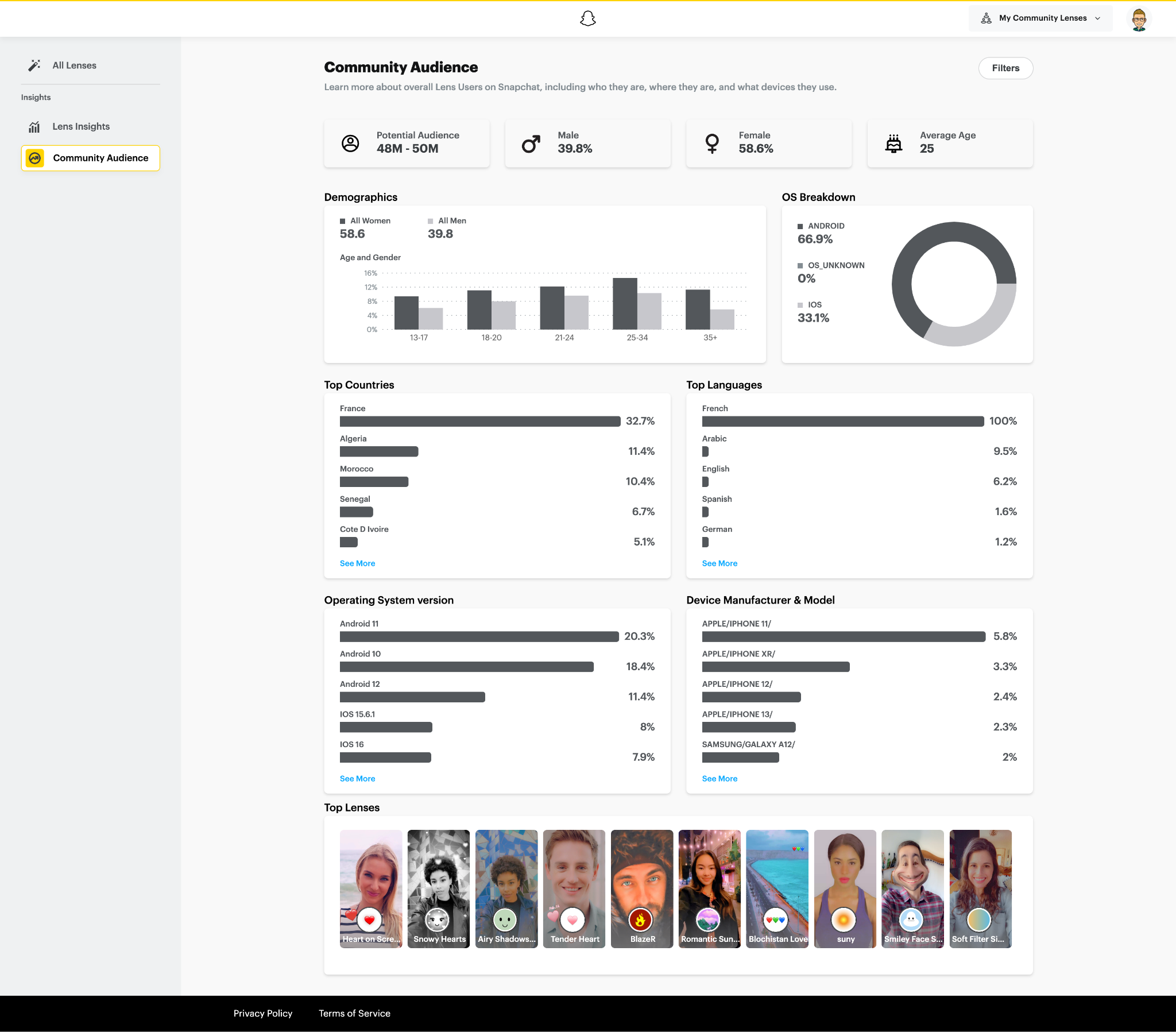Go to All Lenses in sidebar
The image size is (1176, 1032).
[x=74, y=65]
